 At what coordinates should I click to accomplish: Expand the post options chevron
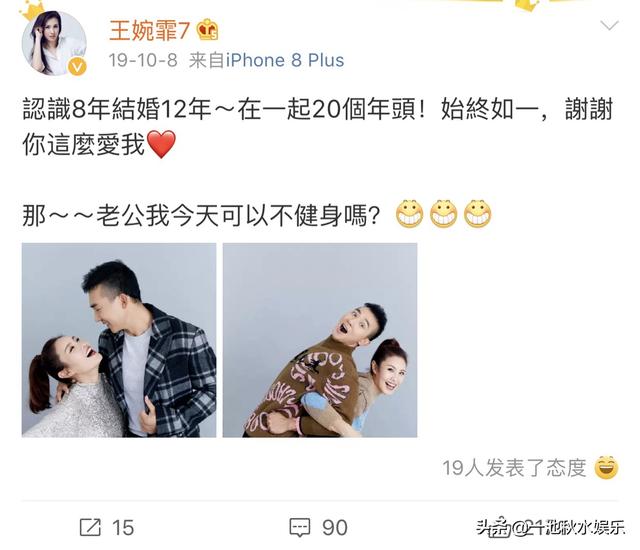click(x=609, y=26)
